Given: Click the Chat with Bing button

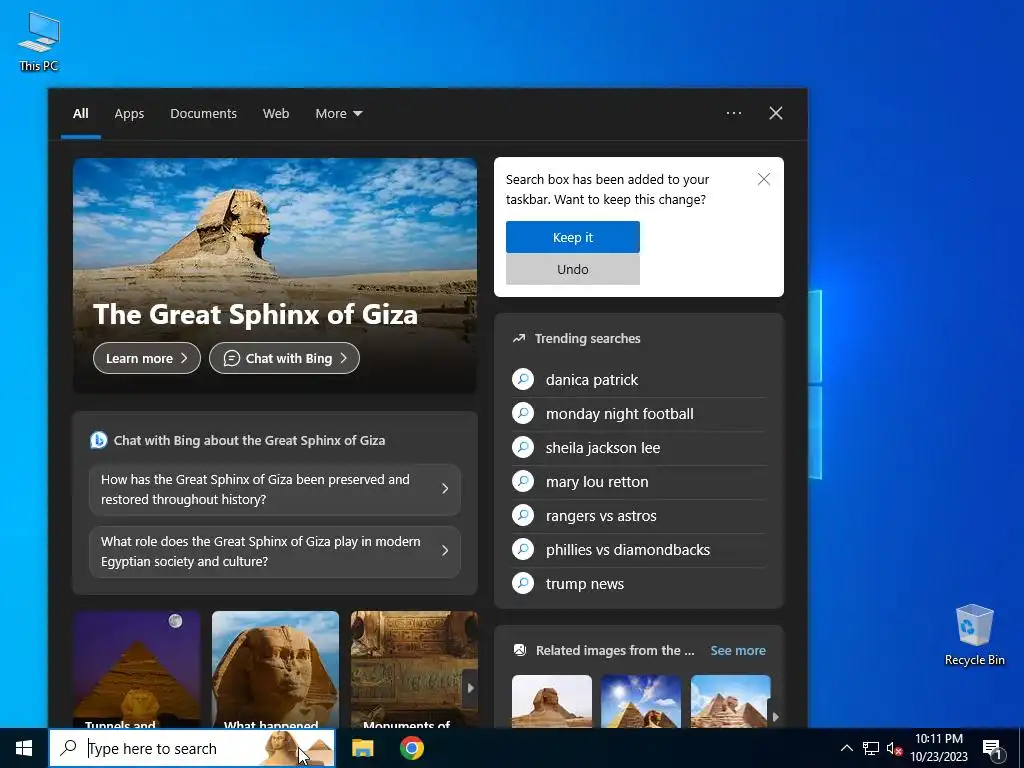Looking at the screenshot, I should pyautogui.click(x=284, y=358).
